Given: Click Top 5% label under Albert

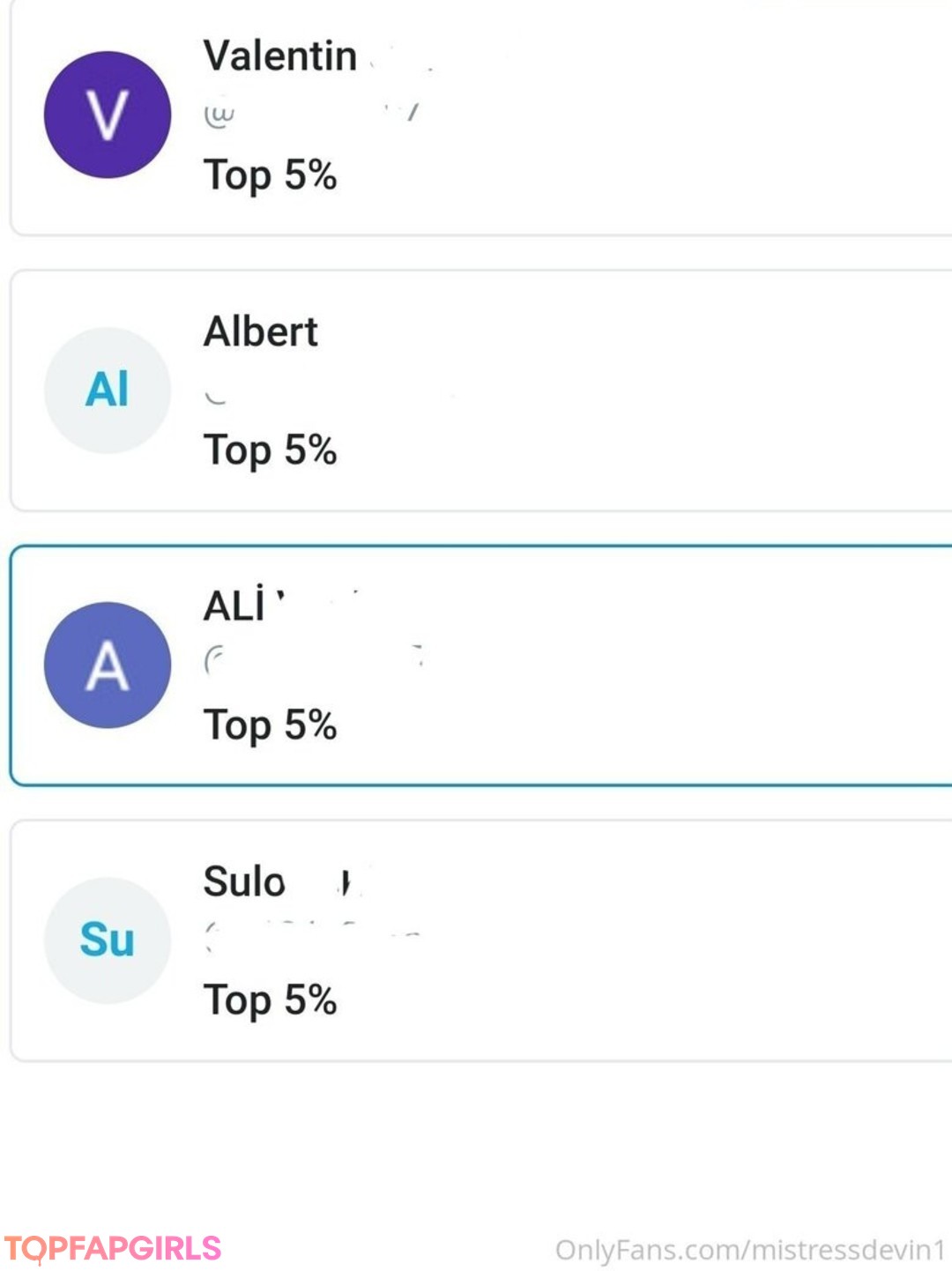Looking at the screenshot, I should tap(270, 450).
